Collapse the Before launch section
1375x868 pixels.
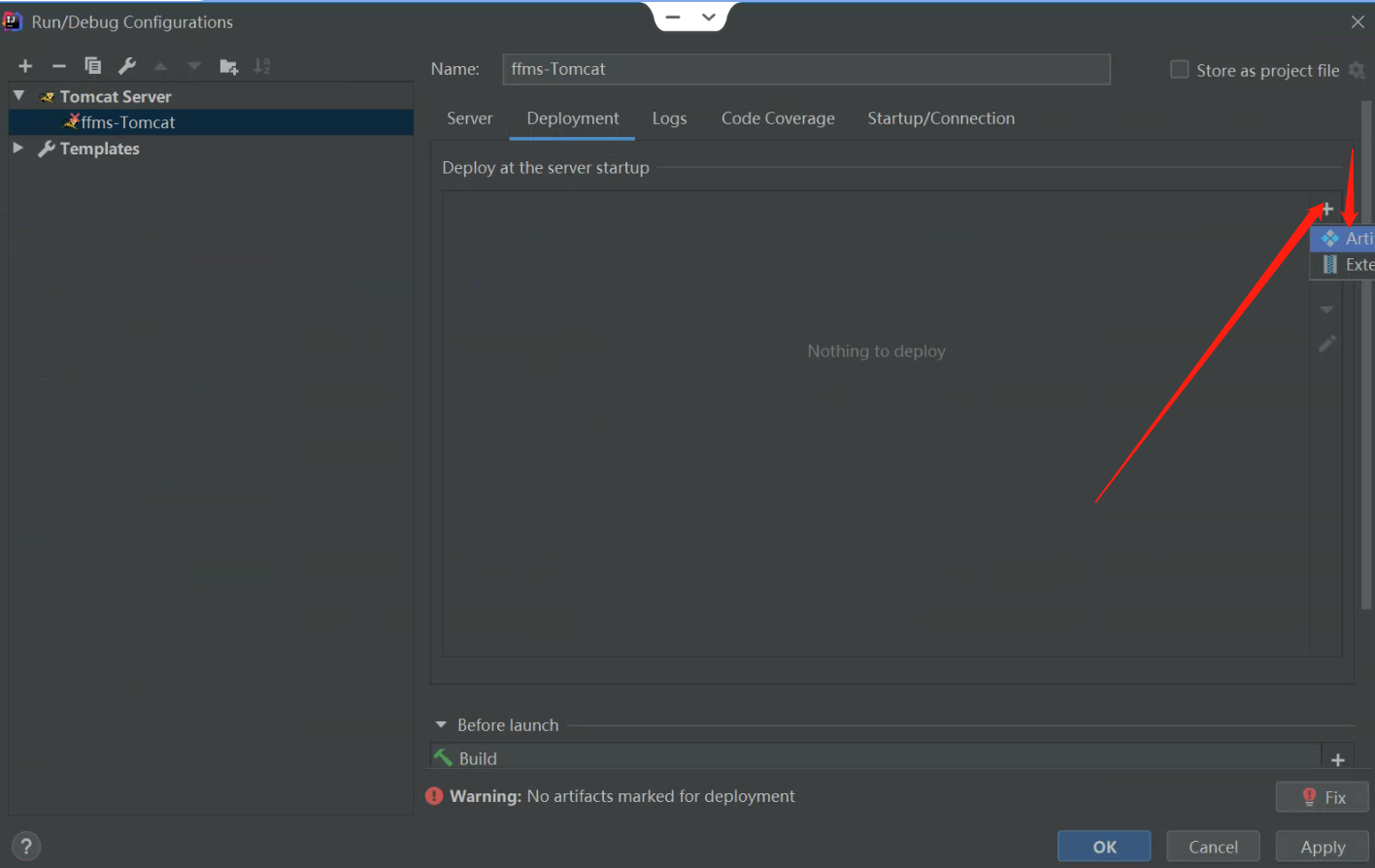441,725
